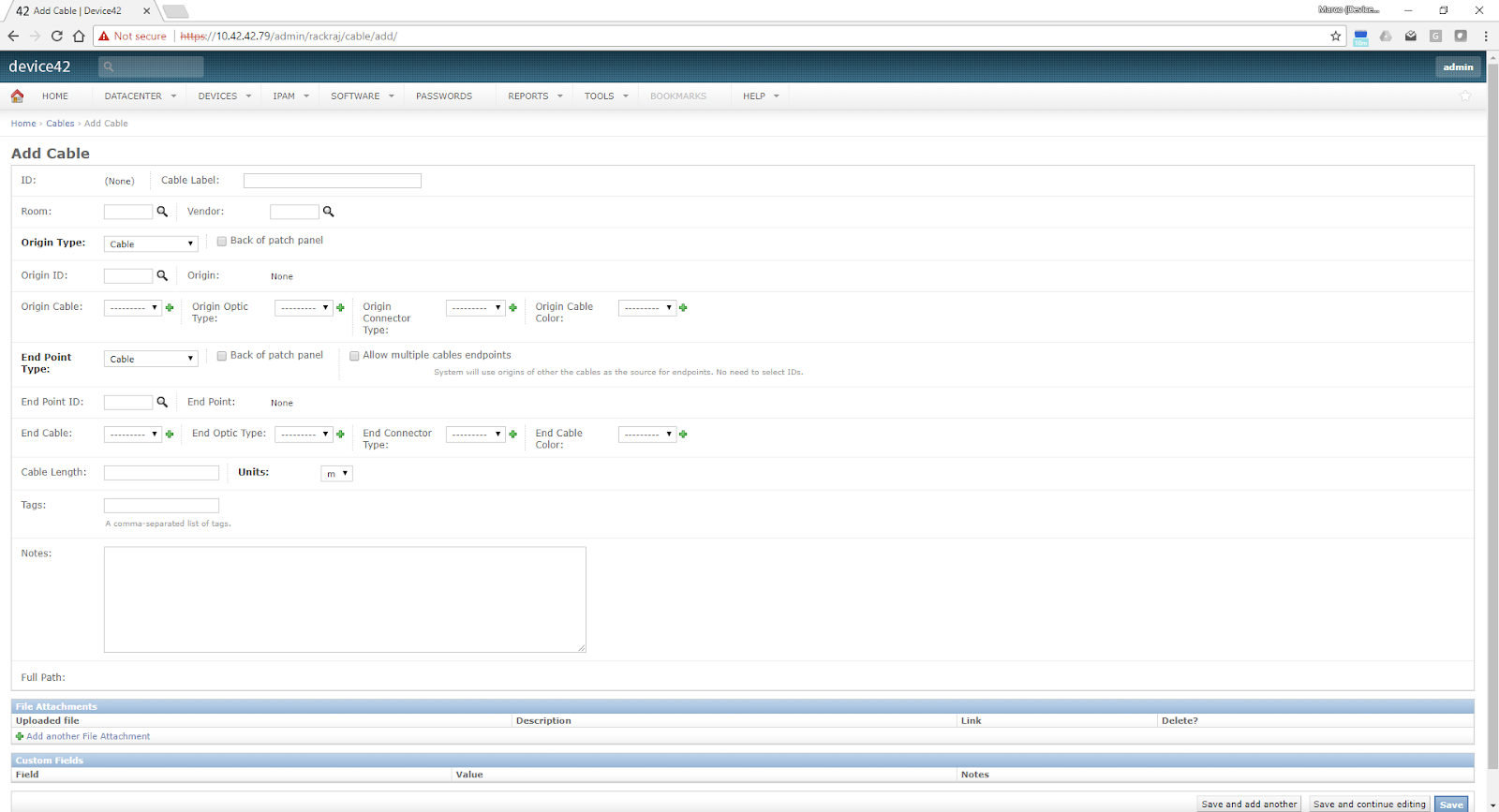Add new Origin Cable Color plus icon

[x=683, y=307]
